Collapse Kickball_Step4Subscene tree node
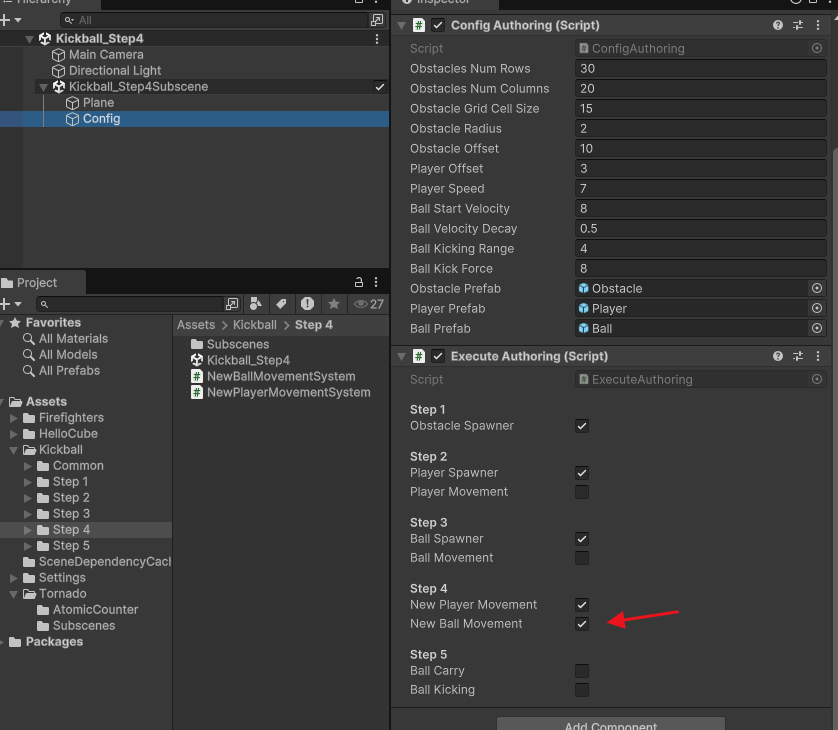Viewport: 838px width, 730px height. [44, 87]
